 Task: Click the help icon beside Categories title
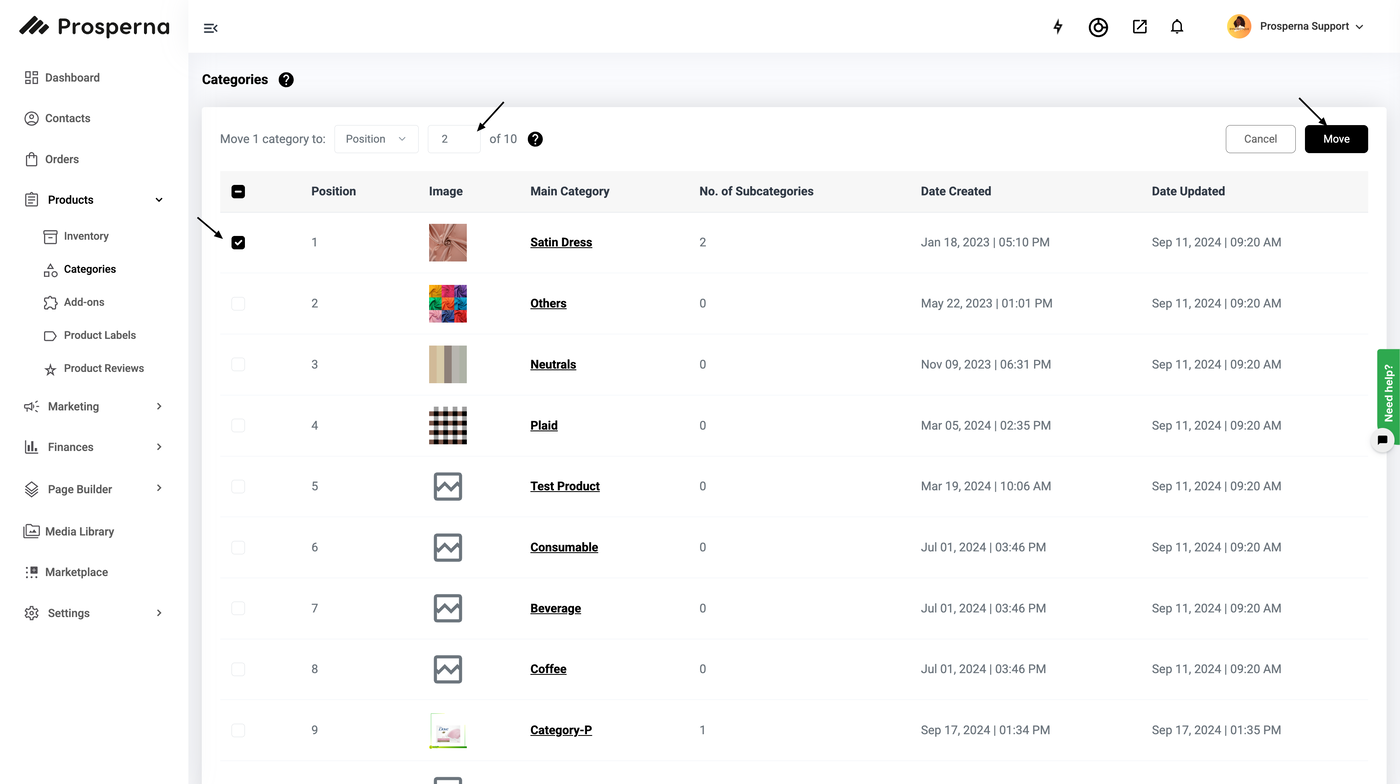click(x=286, y=80)
